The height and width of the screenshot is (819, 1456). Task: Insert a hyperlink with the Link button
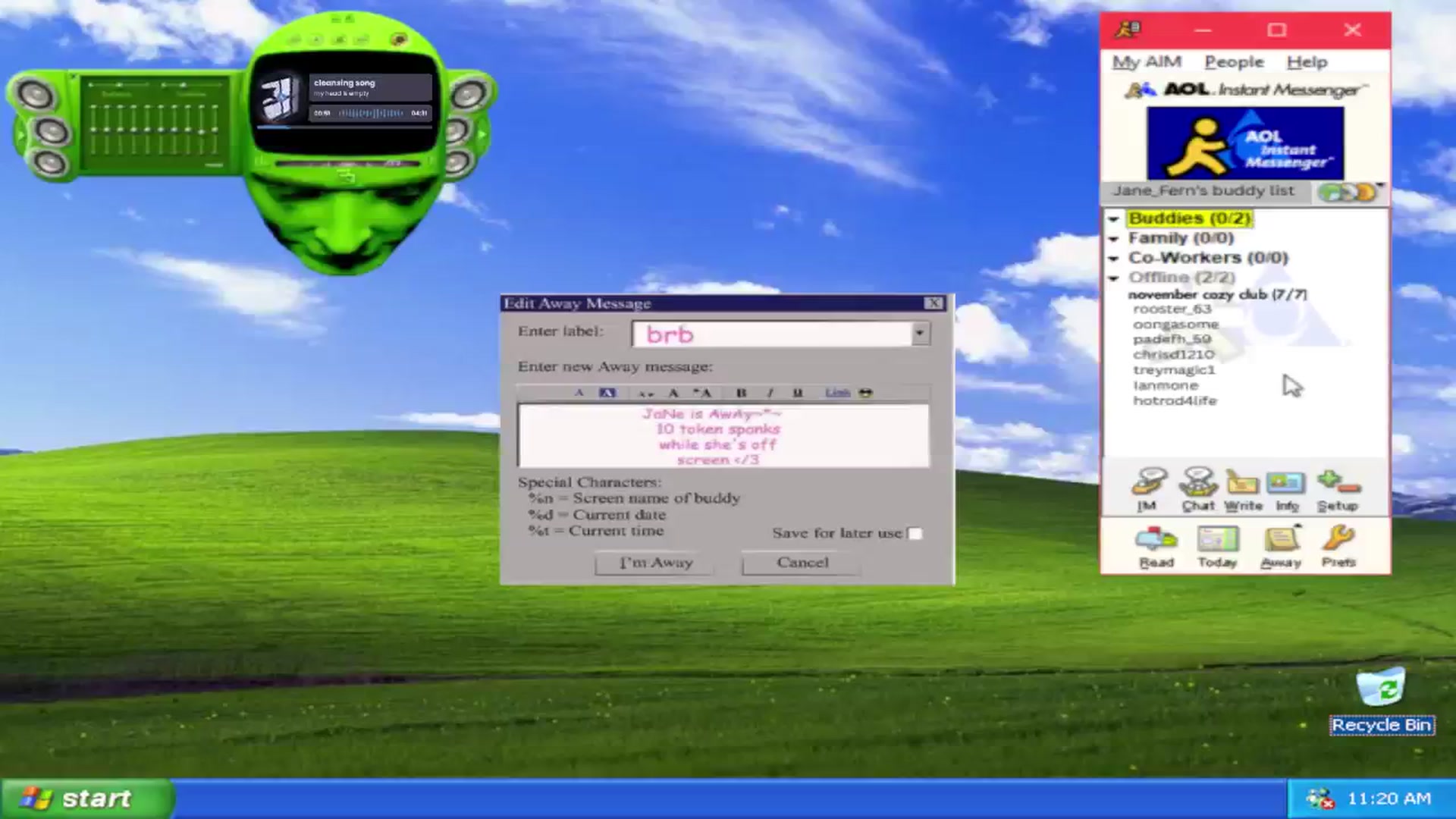(x=837, y=392)
